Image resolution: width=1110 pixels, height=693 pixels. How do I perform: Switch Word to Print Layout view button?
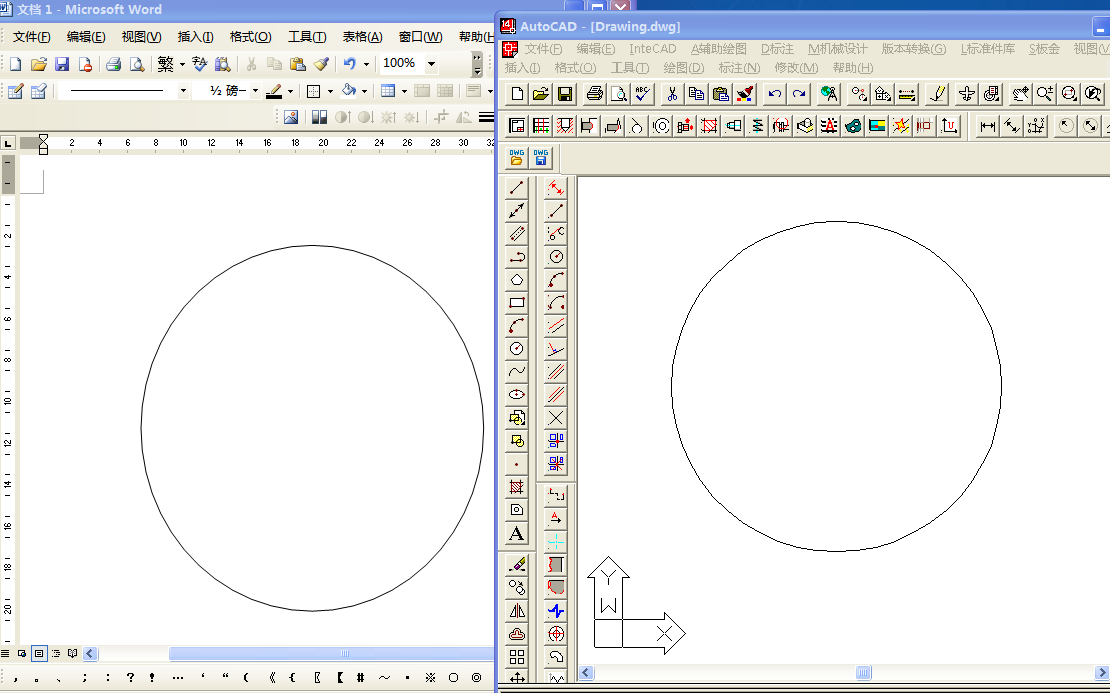tap(39, 653)
